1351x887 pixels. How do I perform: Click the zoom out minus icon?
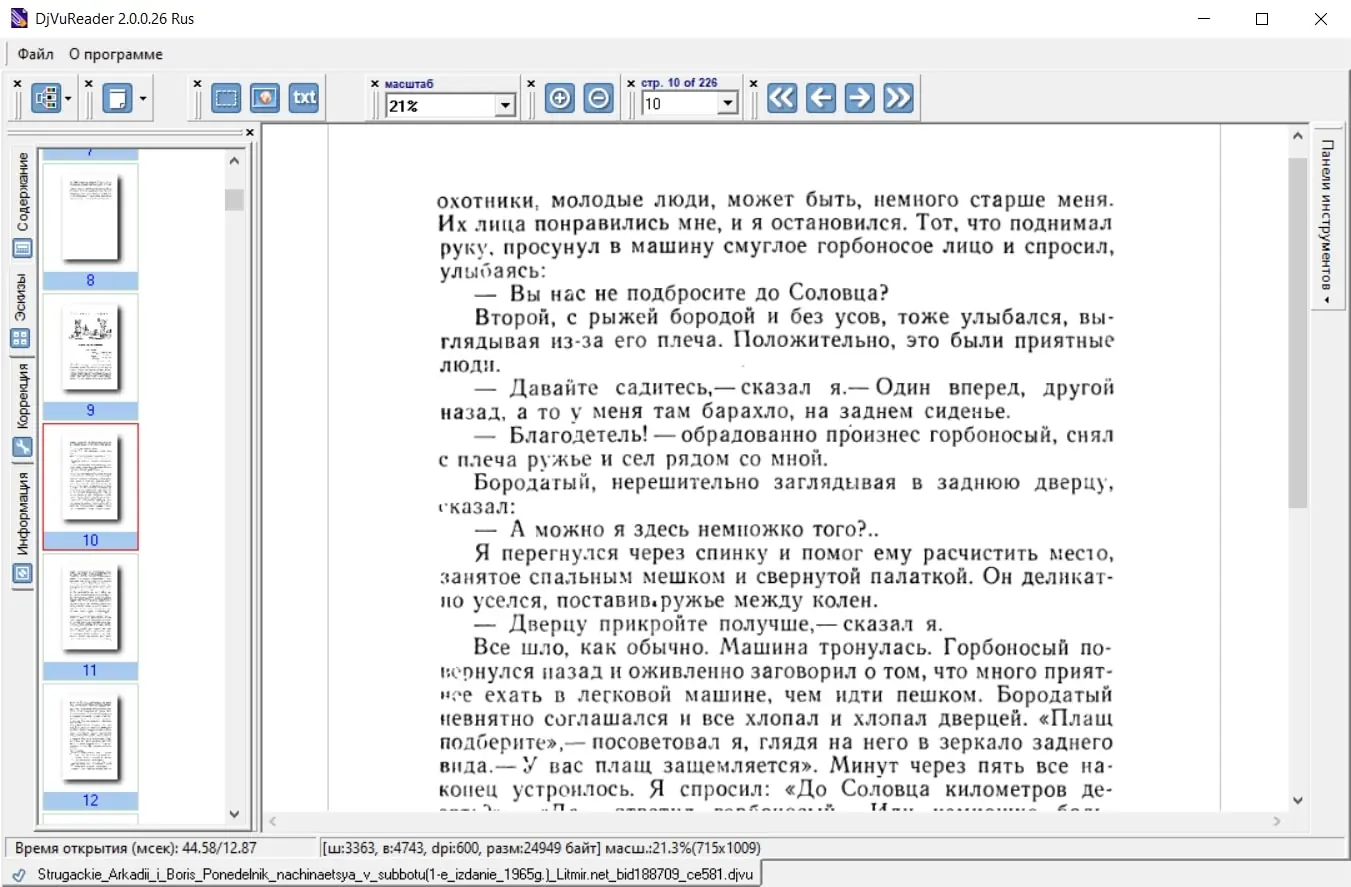pyautogui.click(x=598, y=98)
